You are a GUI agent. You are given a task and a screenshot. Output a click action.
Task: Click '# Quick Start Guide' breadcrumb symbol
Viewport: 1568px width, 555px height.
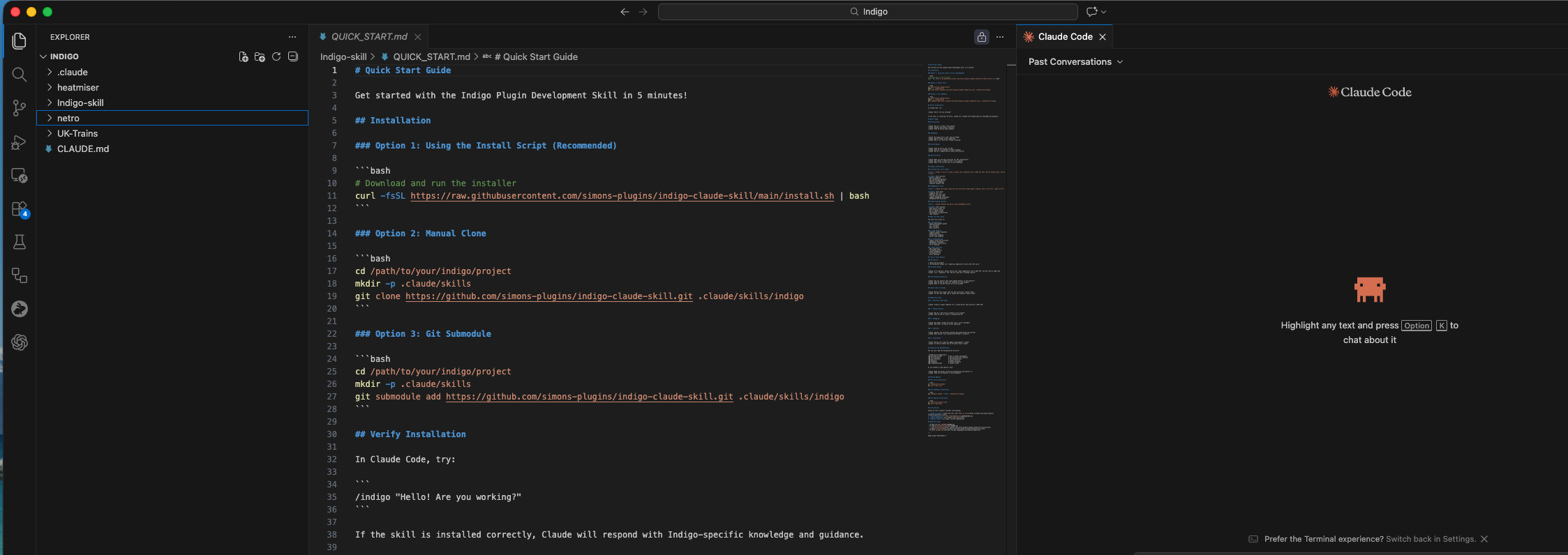536,56
